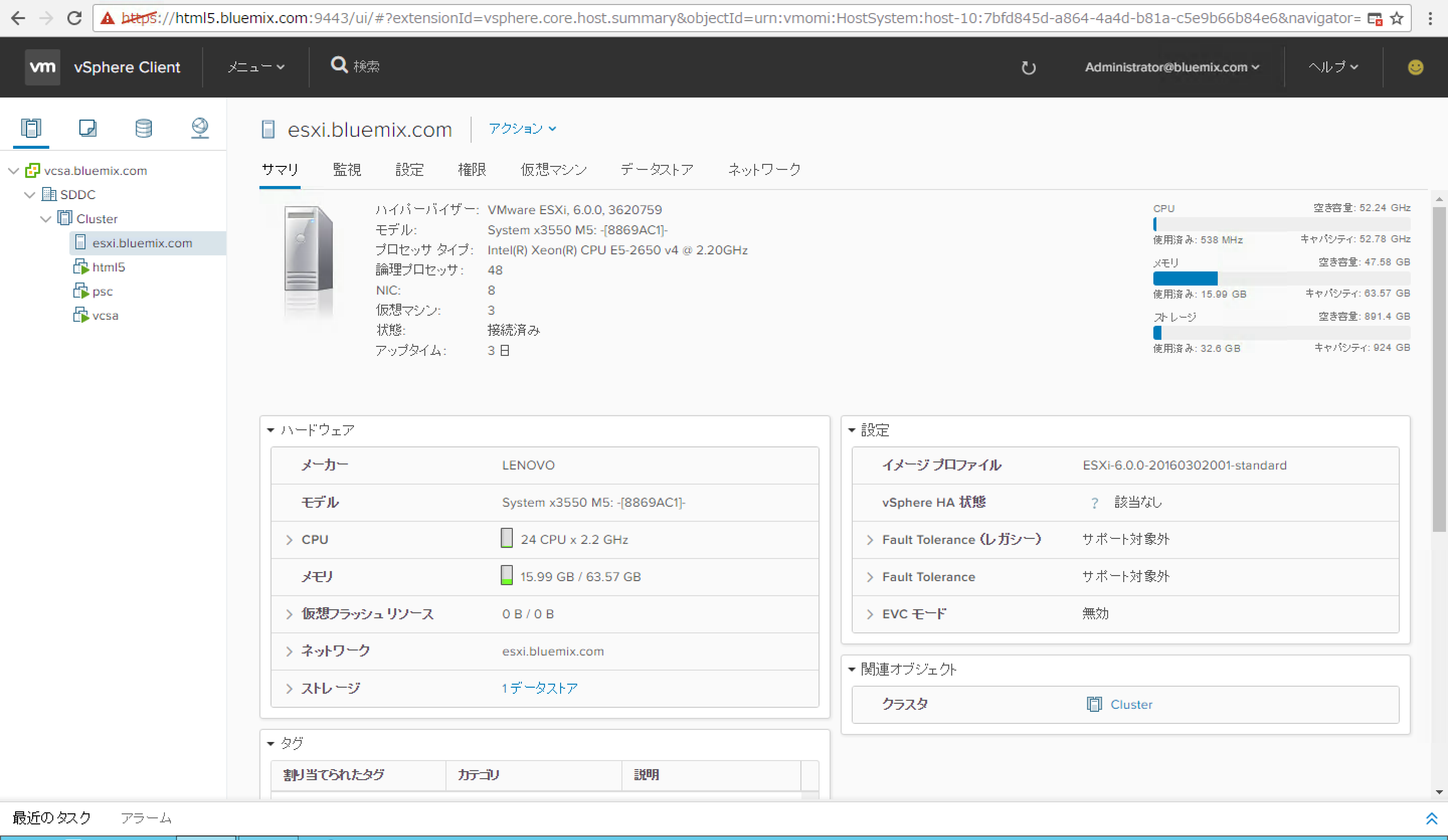Open the メニュー menu
The height and width of the screenshot is (840, 1448).
tap(255, 67)
